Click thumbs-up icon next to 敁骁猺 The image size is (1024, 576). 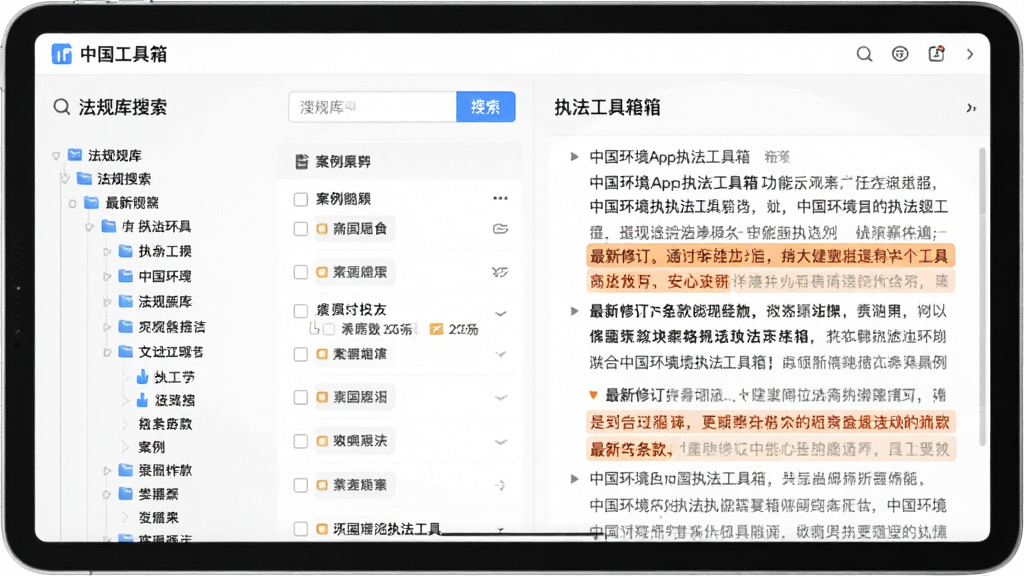[142, 400]
